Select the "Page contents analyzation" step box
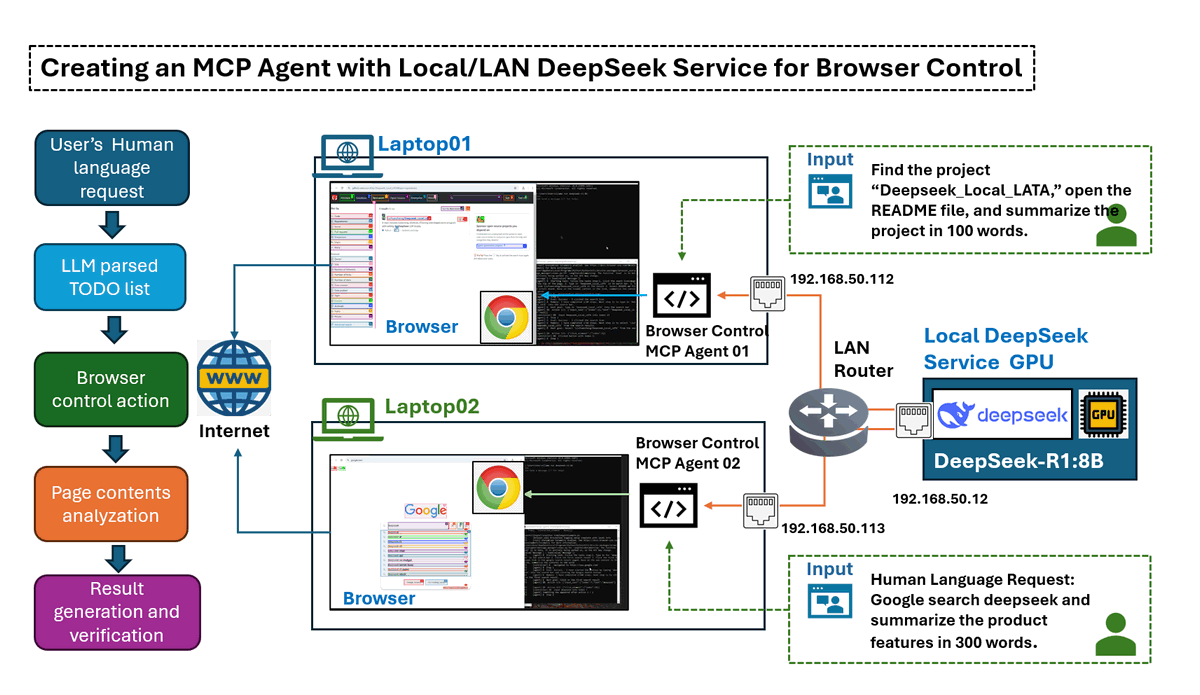1200x695 pixels. (x=112, y=504)
